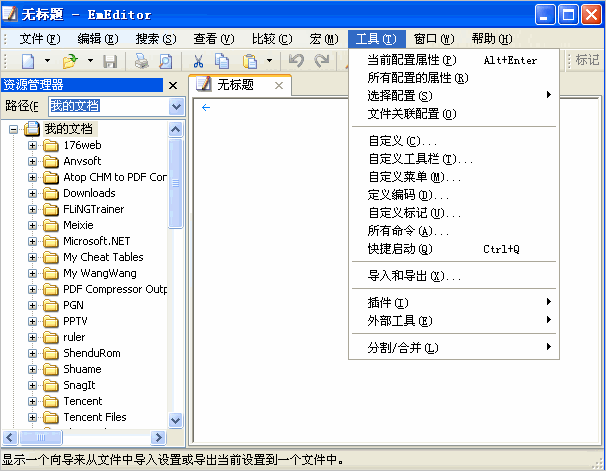Image resolution: width=606 pixels, height=471 pixels.
Task: Click the Print Preview toolbar icon
Action: click(x=166, y=61)
